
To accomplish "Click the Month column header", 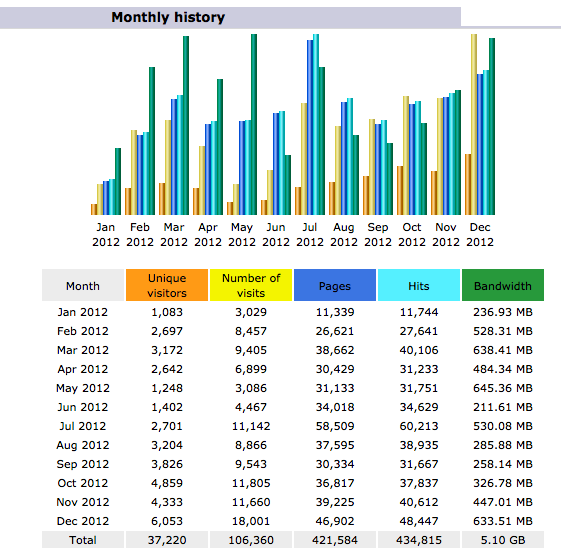I will pos(83,285).
